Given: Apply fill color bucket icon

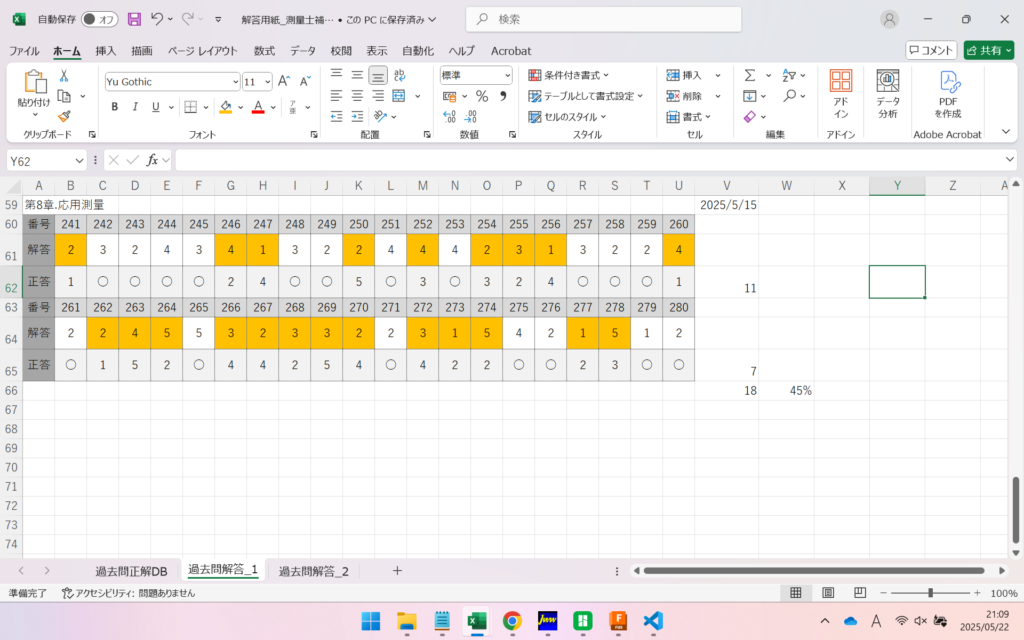Looking at the screenshot, I should coord(225,106).
